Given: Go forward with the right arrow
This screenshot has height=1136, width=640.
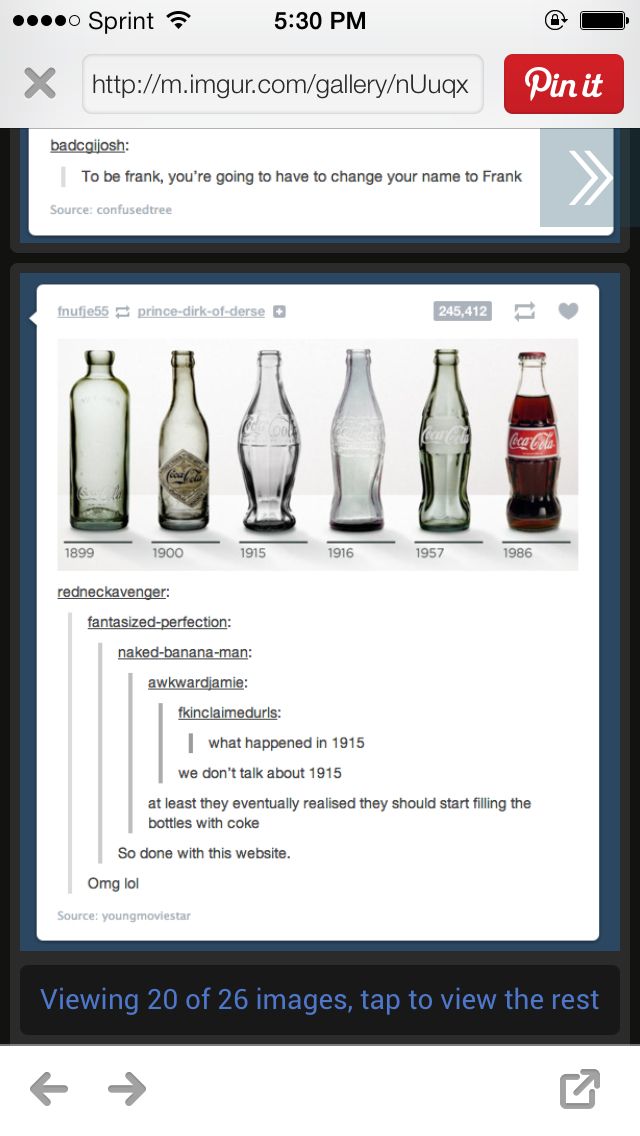Looking at the screenshot, I should click(127, 1088).
